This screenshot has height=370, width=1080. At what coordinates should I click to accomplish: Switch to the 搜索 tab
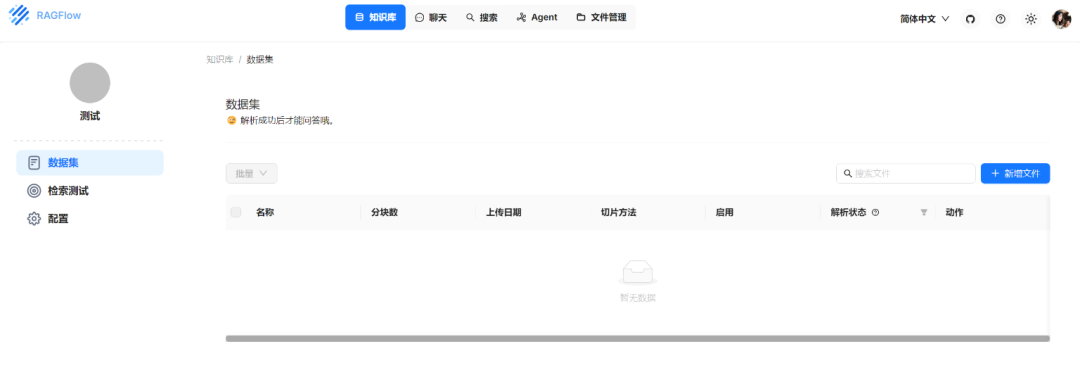[x=481, y=17]
